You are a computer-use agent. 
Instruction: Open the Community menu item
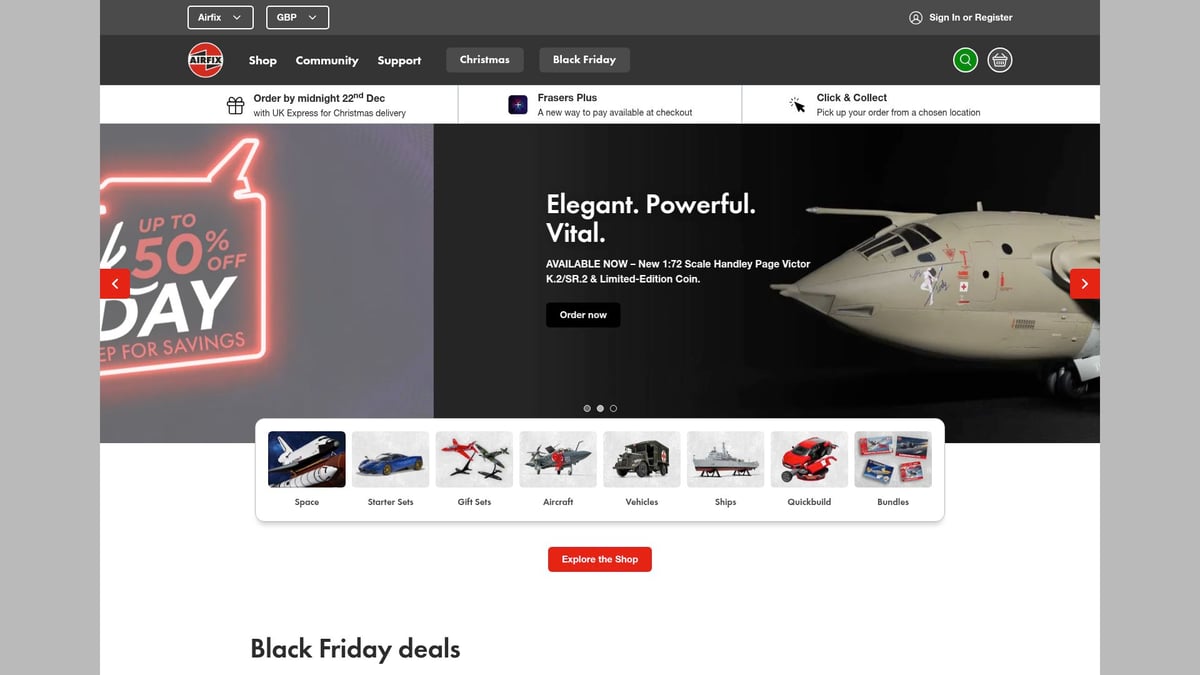tap(327, 61)
